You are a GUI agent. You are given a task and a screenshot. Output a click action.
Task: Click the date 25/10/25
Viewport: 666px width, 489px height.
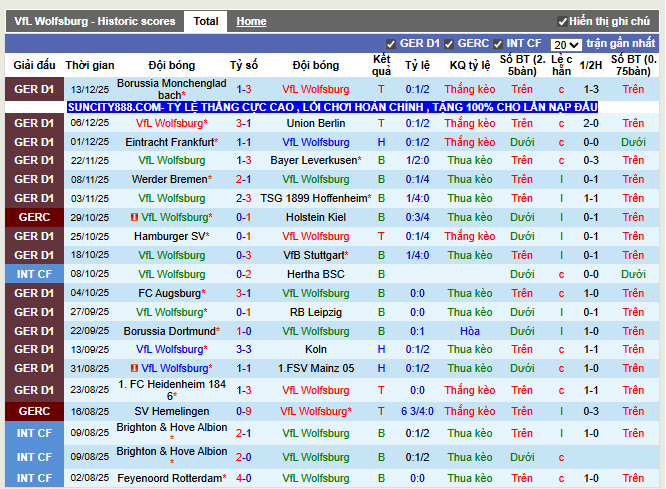coord(90,236)
